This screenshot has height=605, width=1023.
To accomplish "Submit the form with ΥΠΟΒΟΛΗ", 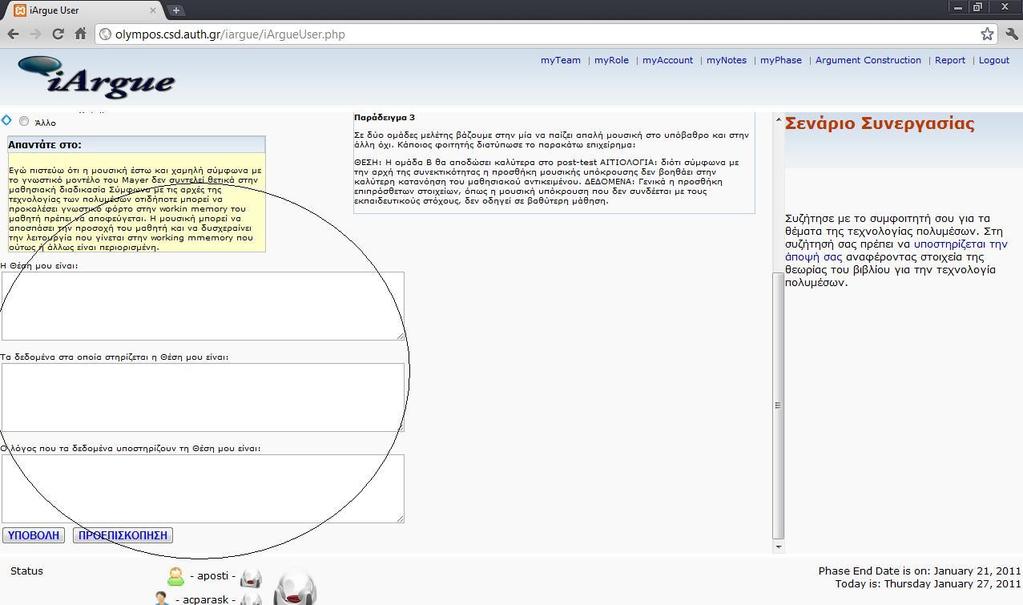I will (33, 535).
